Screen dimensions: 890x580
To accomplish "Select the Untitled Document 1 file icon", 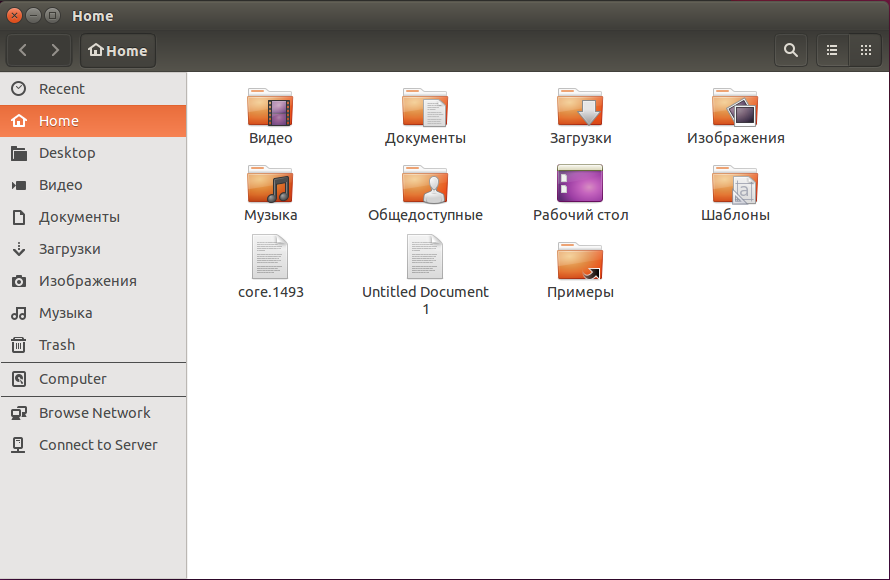I will click(x=425, y=257).
